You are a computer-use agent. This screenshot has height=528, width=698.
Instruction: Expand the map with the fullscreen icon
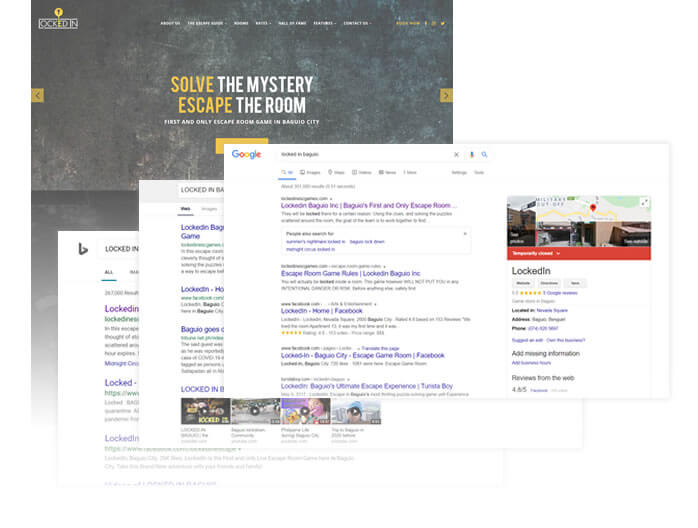pyautogui.click(x=644, y=203)
